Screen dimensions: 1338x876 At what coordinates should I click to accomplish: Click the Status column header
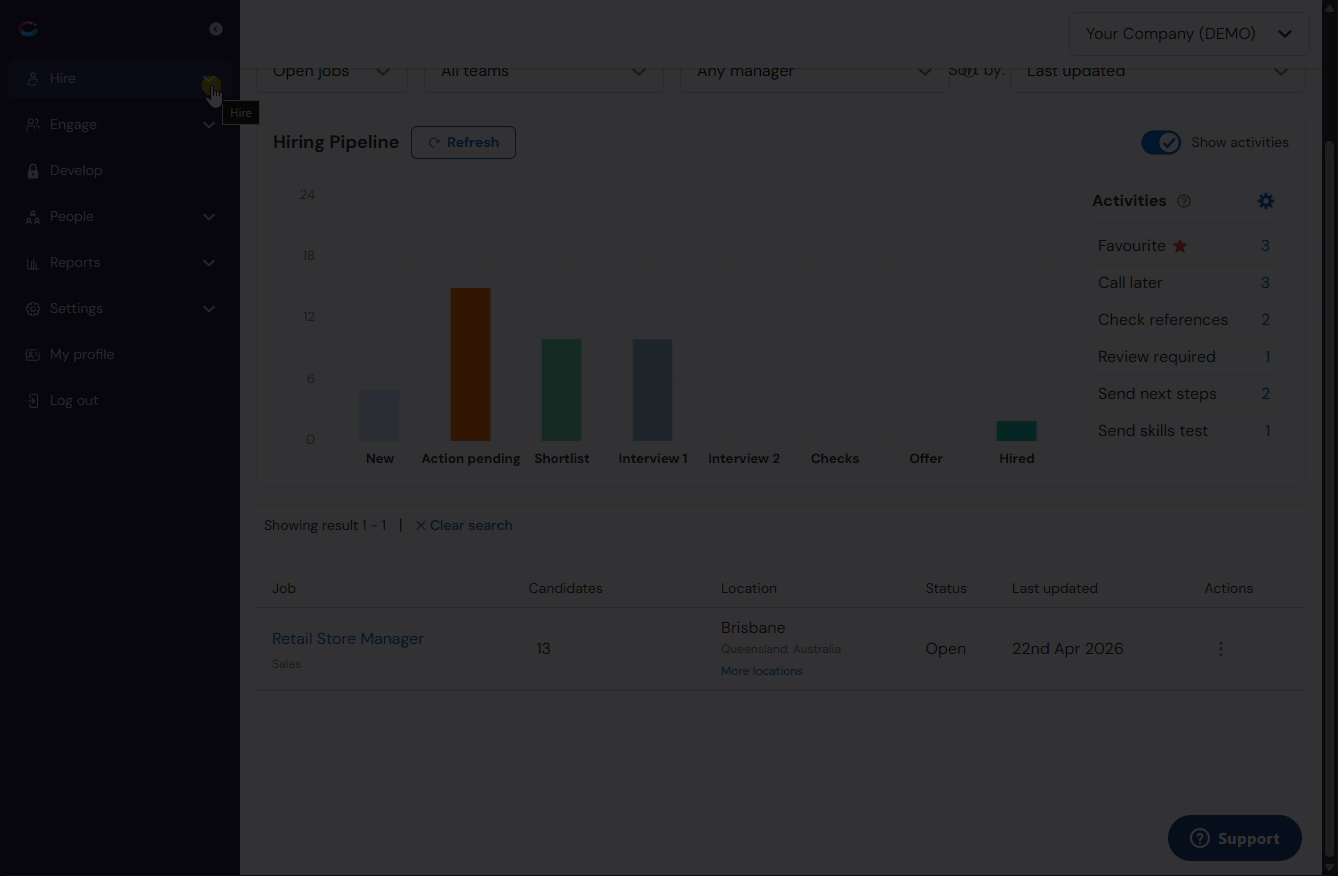click(946, 588)
